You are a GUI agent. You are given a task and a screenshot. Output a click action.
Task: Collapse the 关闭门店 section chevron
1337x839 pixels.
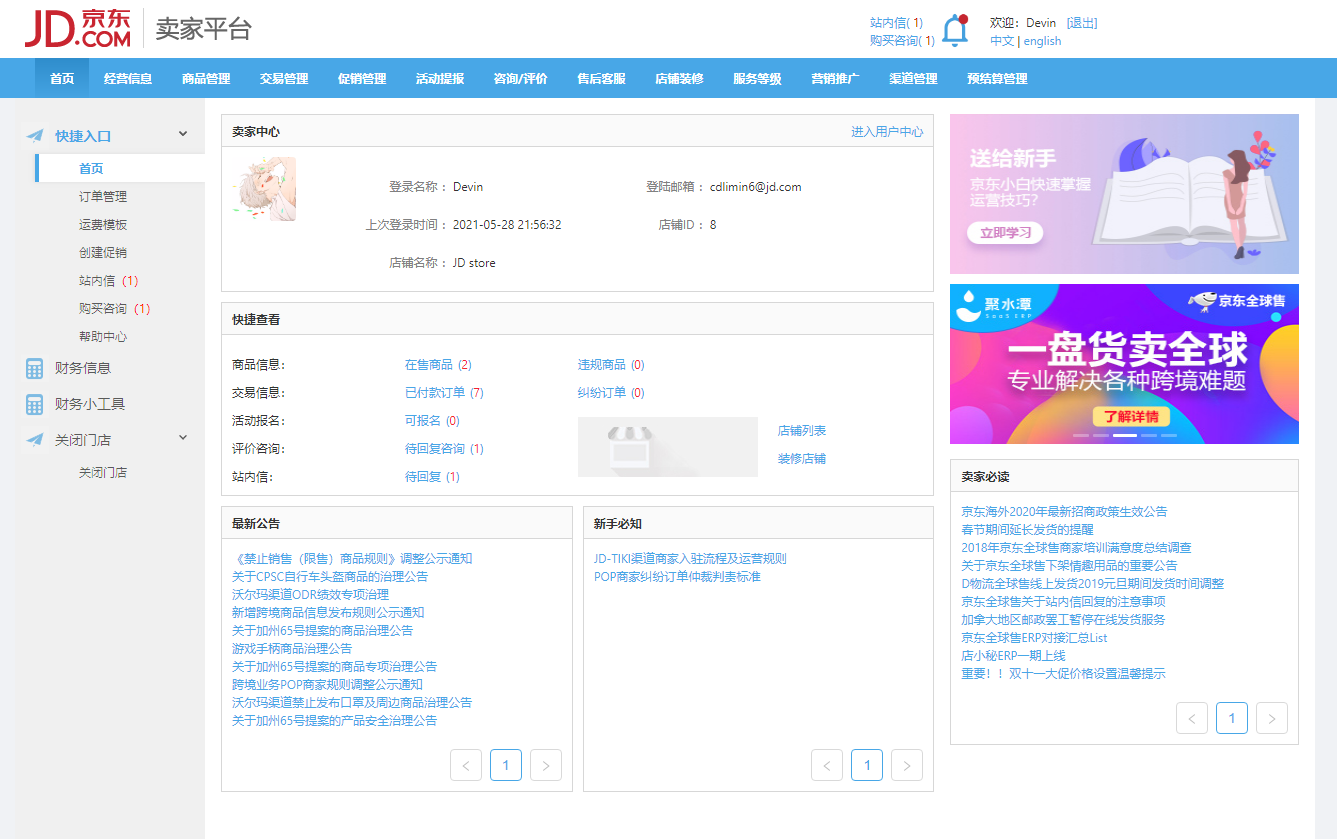coord(183,438)
